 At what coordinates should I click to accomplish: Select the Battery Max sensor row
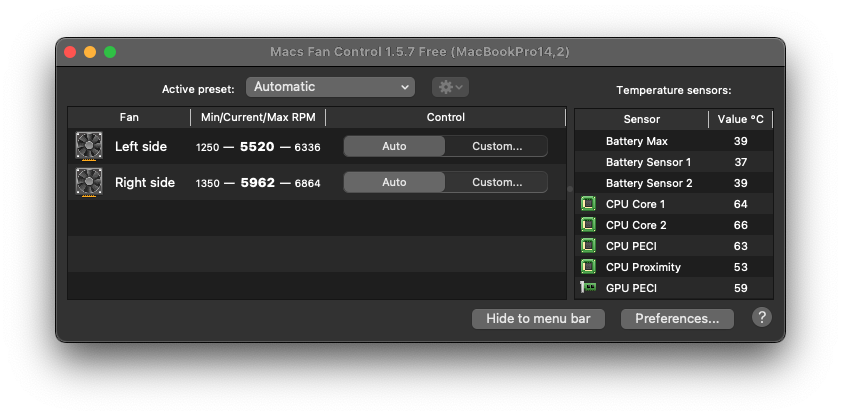(x=674, y=141)
